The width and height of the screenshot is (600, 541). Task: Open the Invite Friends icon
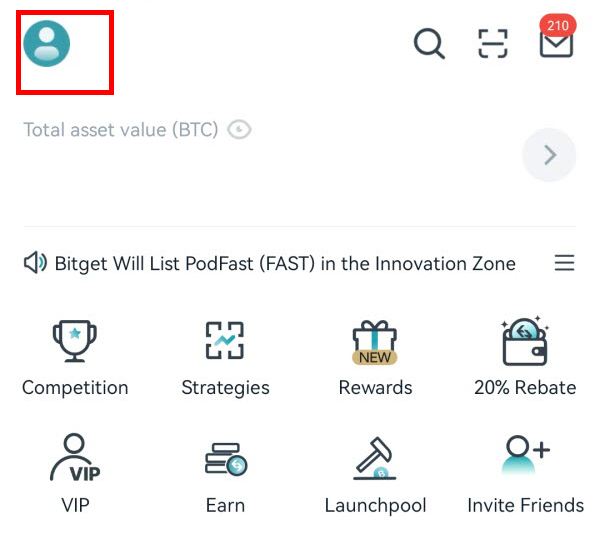(x=525, y=455)
